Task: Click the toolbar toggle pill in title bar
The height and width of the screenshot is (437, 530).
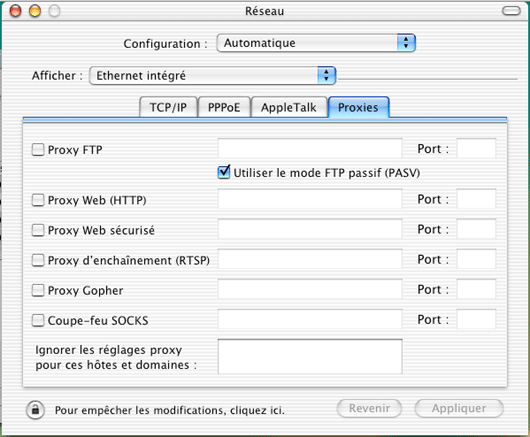Action: click(x=511, y=11)
